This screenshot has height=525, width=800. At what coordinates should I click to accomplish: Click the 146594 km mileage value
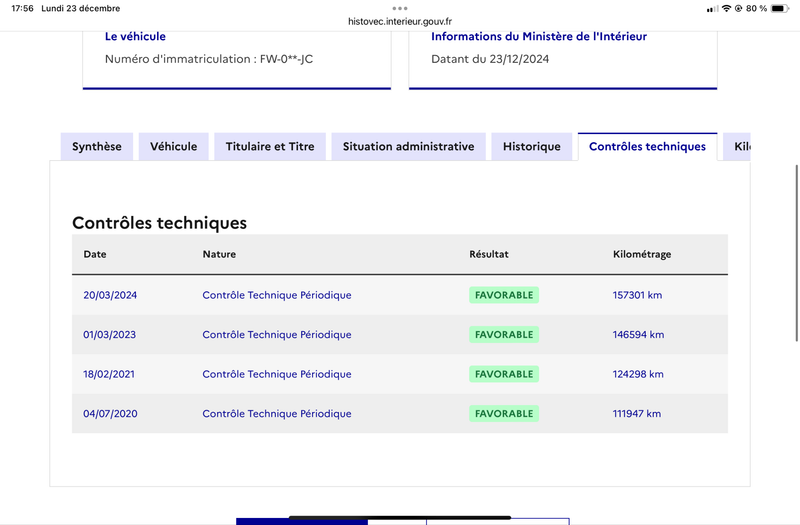coord(638,335)
